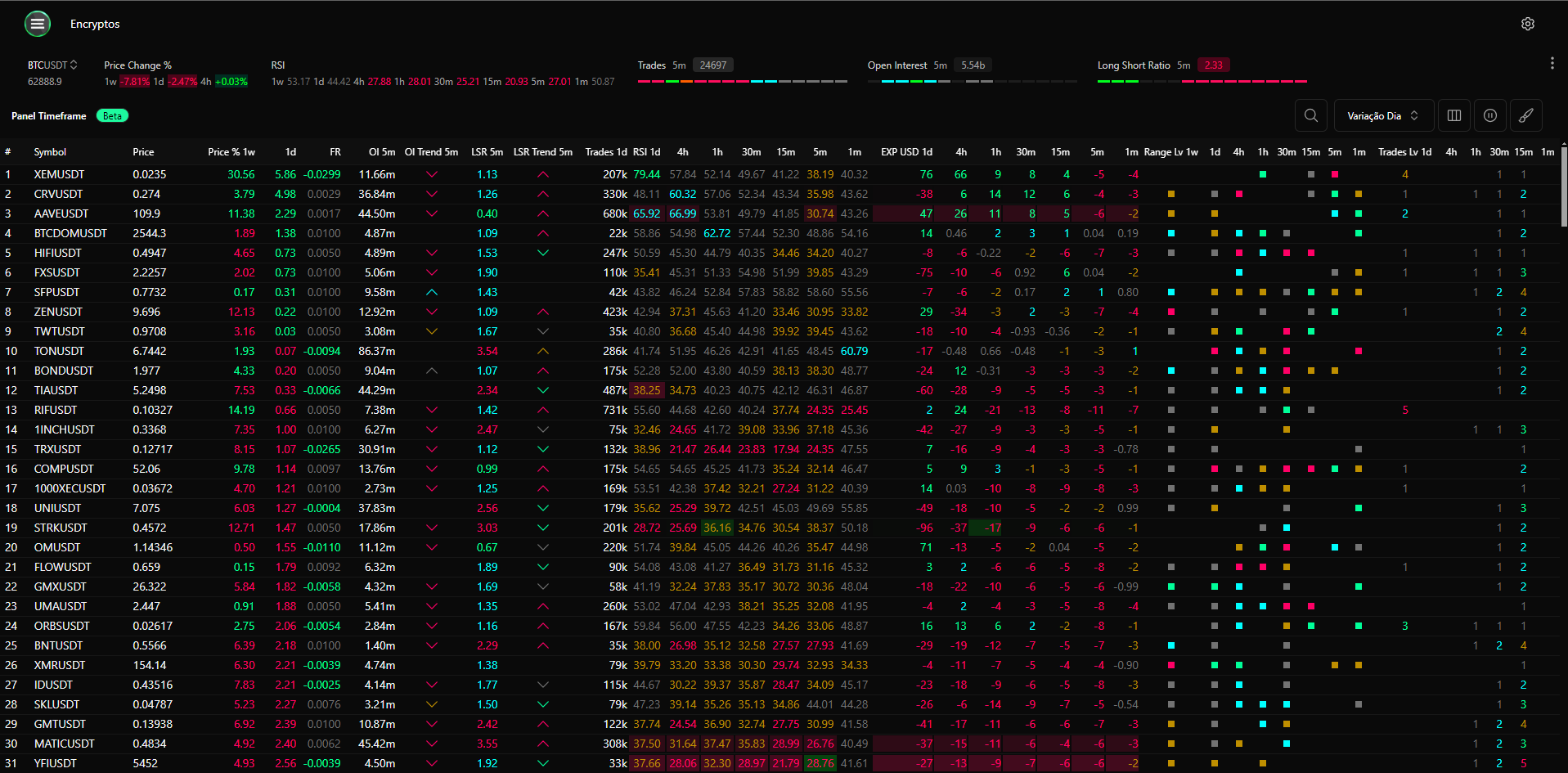The height and width of the screenshot is (773, 1568).
Task: Click the OI Trend arrow for SFPUSDT
Action: coord(432,292)
